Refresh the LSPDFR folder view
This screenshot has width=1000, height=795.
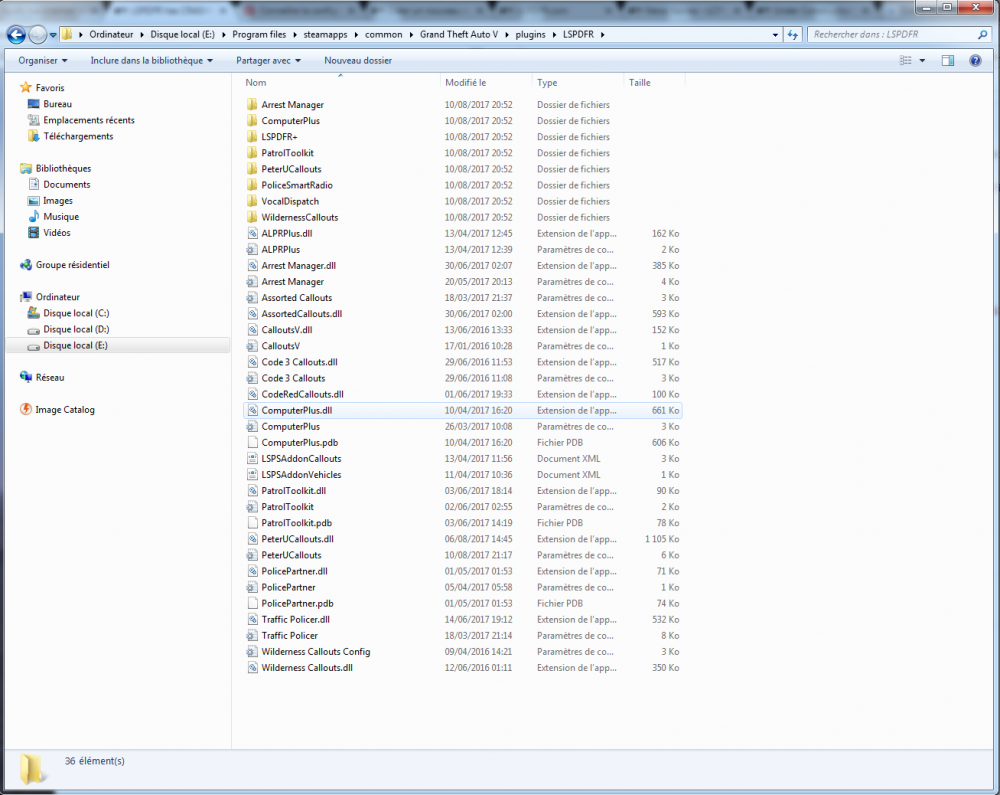[x=792, y=35]
